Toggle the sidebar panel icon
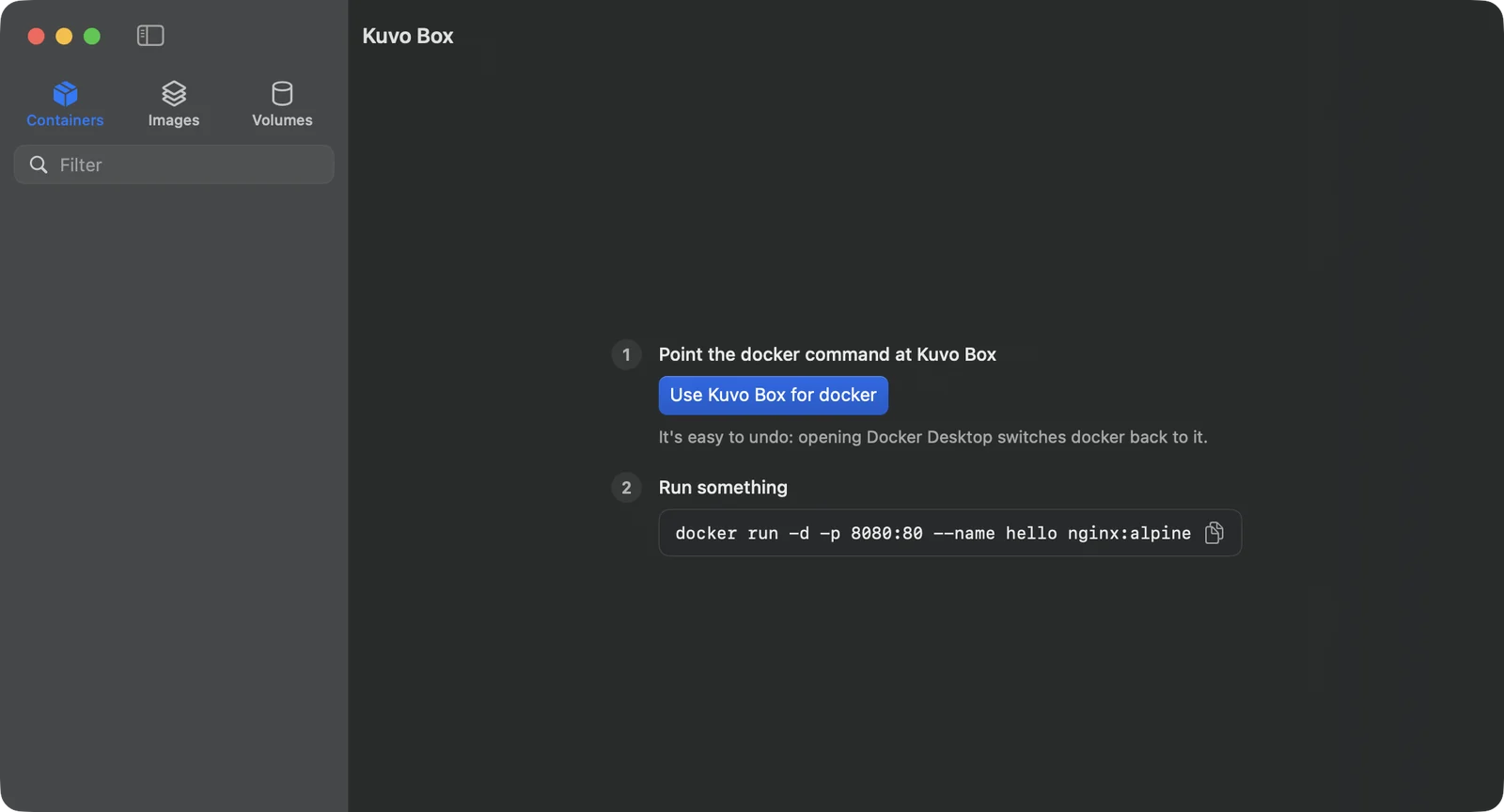 150,36
